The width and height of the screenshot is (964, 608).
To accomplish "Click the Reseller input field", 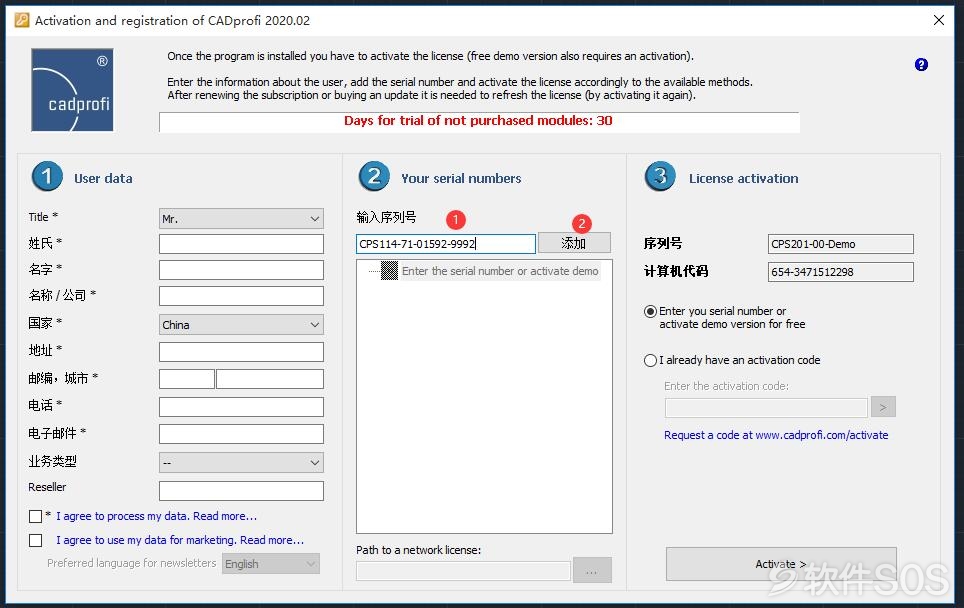I will click(x=241, y=491).
